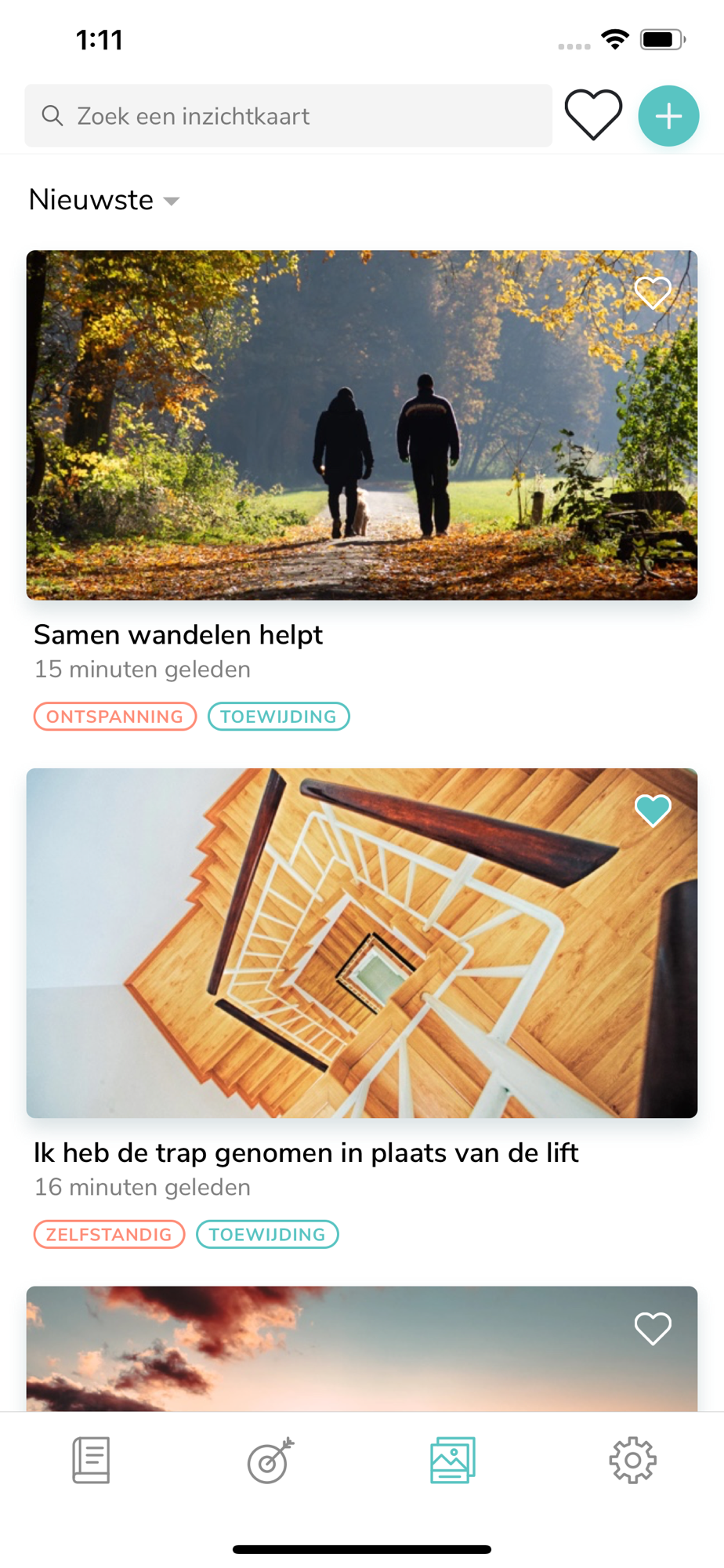Select the ZELFSTANDIG tag
Viewport: 724px width, 1568px height.
point(109,1235)
